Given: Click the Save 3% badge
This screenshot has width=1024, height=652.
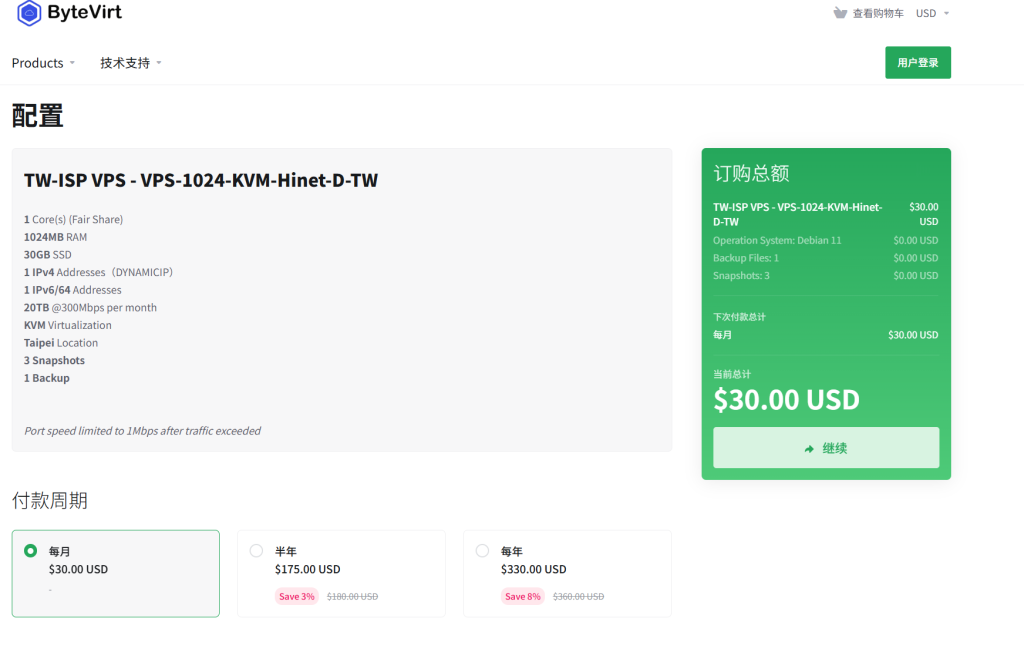Looking at the screenshot, I should point(297,596).
